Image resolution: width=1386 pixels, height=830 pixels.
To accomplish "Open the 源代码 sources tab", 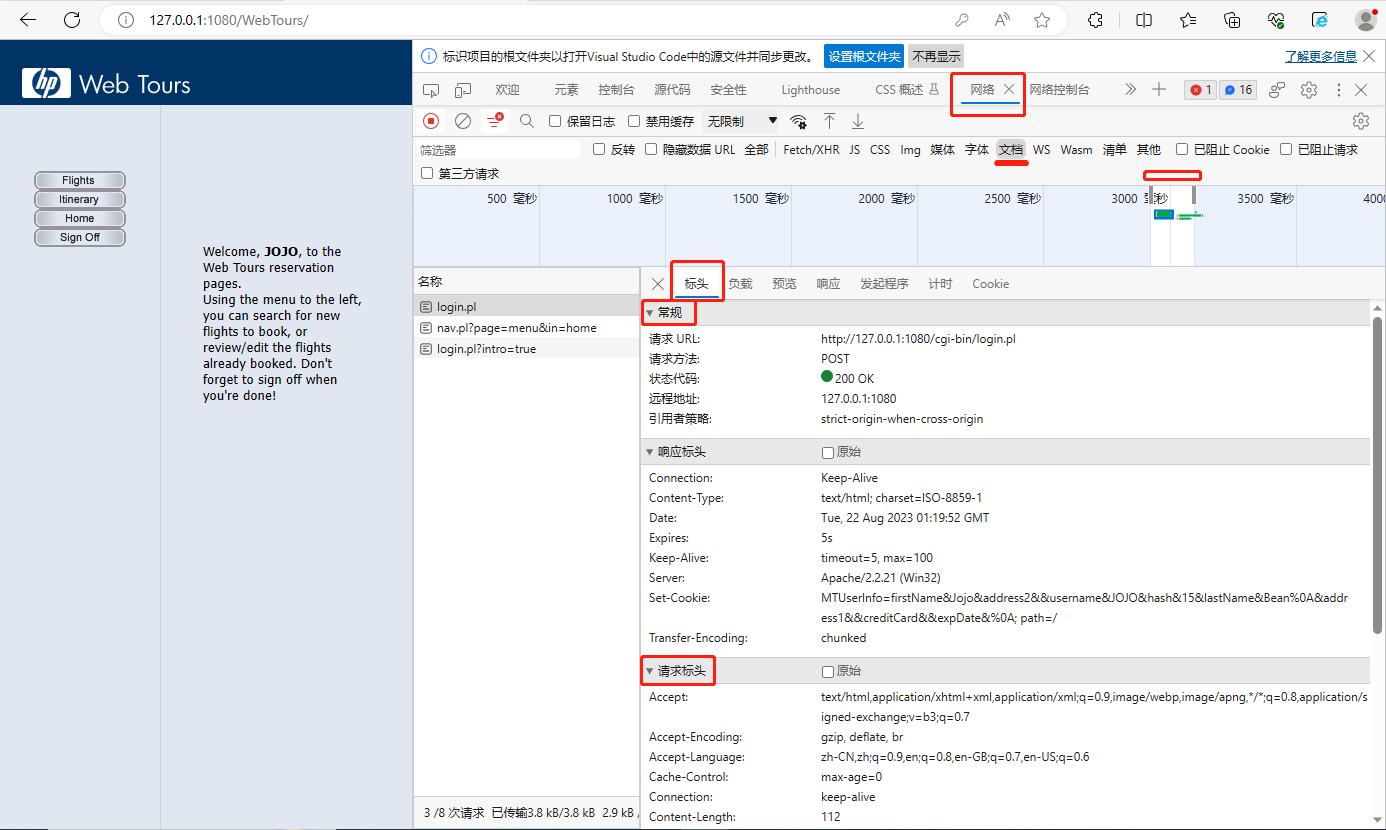I will coord(672,90).
